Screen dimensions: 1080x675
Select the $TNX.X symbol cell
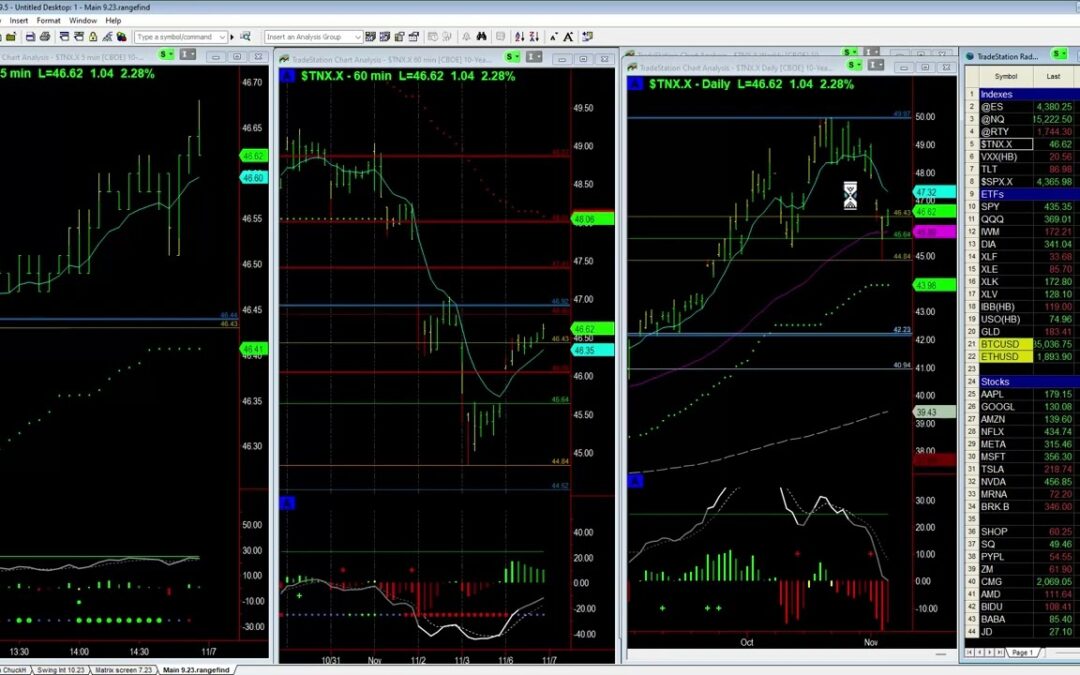[x=1006, y=144]
